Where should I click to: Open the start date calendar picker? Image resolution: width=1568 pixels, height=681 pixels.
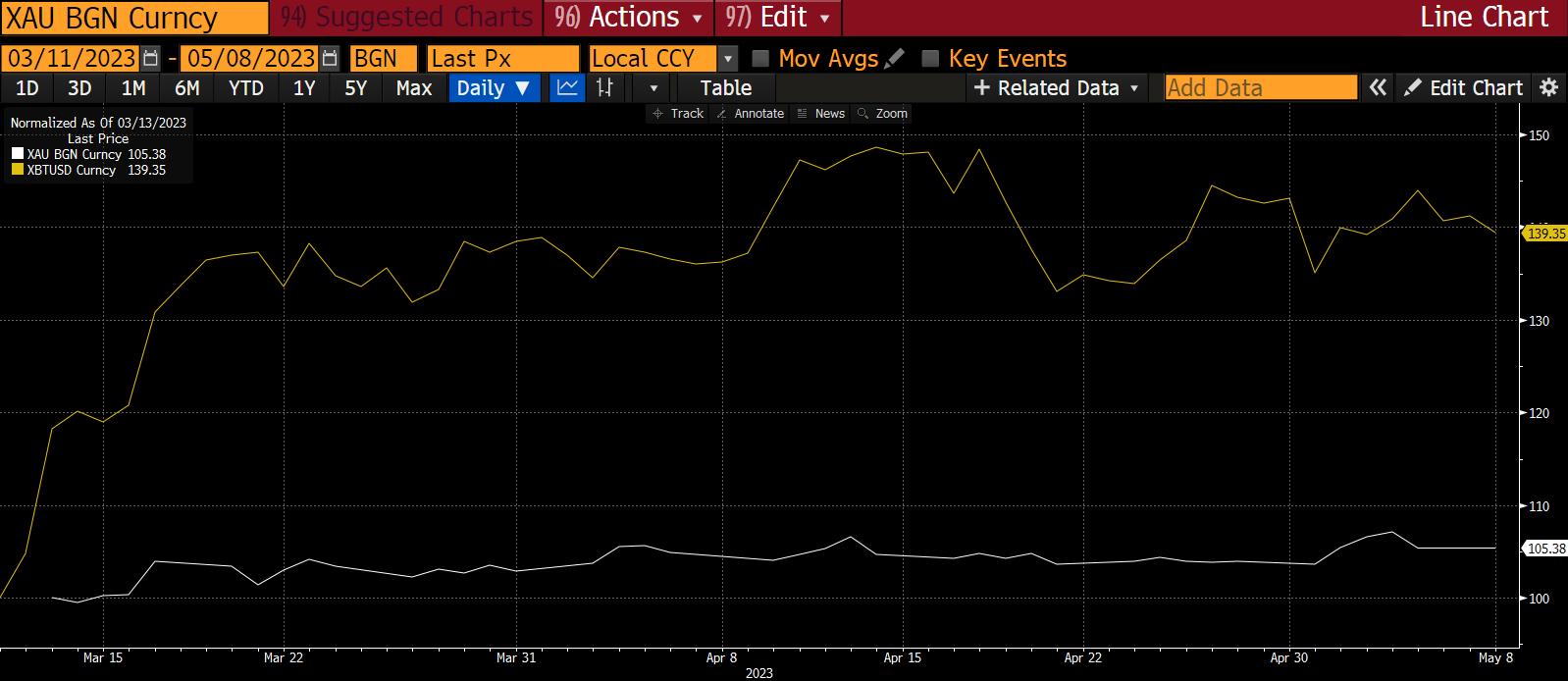coord(150,59)
